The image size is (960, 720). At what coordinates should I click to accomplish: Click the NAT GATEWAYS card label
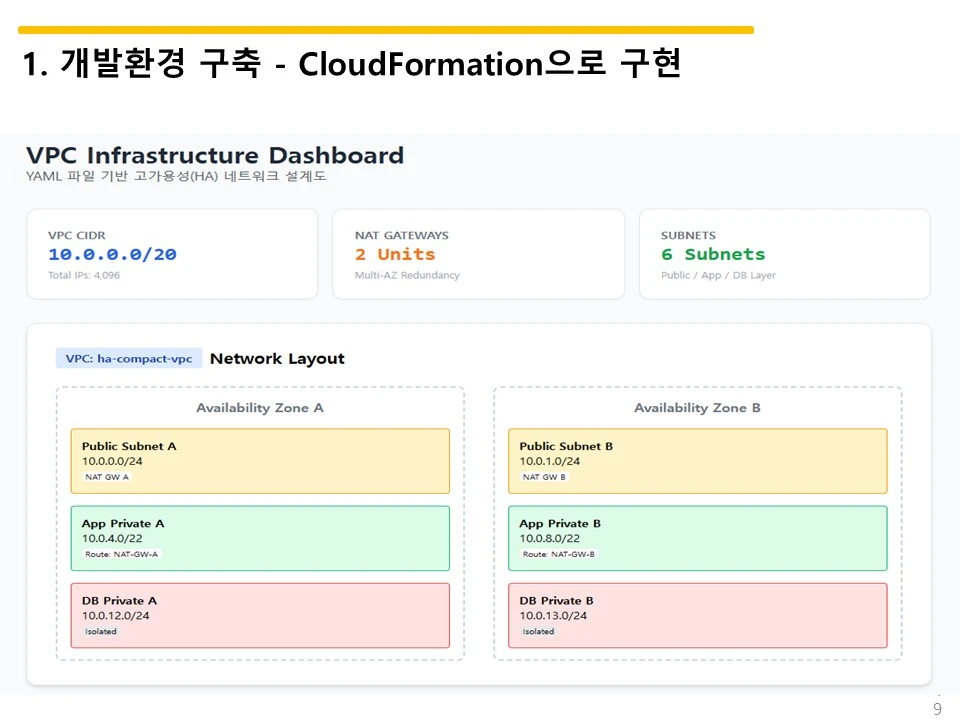[402, 235]
